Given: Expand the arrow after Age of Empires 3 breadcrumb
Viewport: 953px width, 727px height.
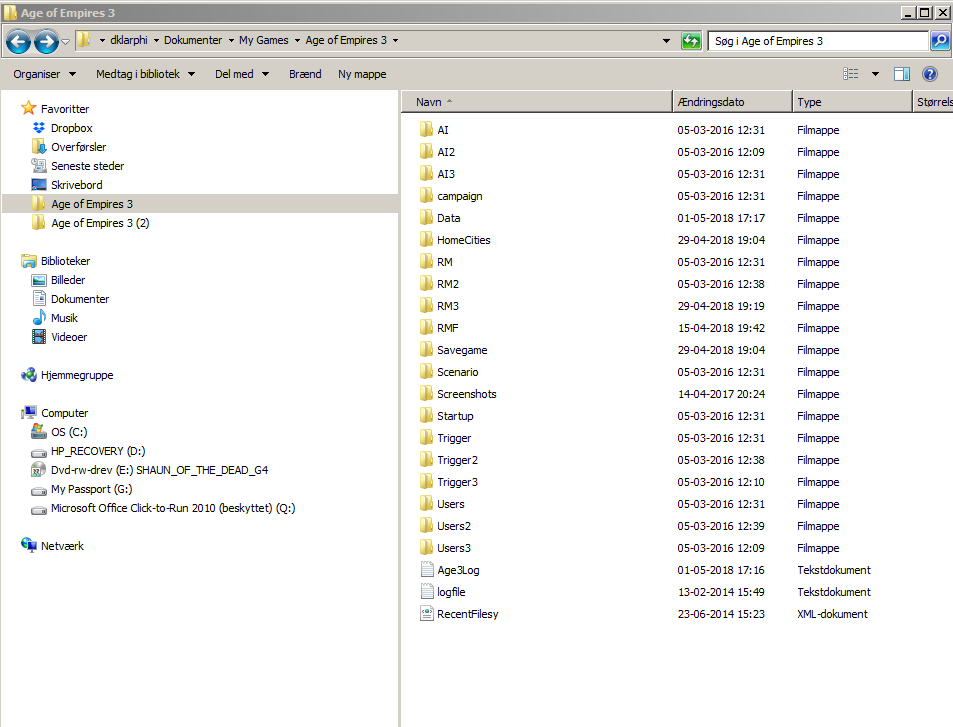Looking at the screenshot, I should pyautogui.click(x=395, y=40).
